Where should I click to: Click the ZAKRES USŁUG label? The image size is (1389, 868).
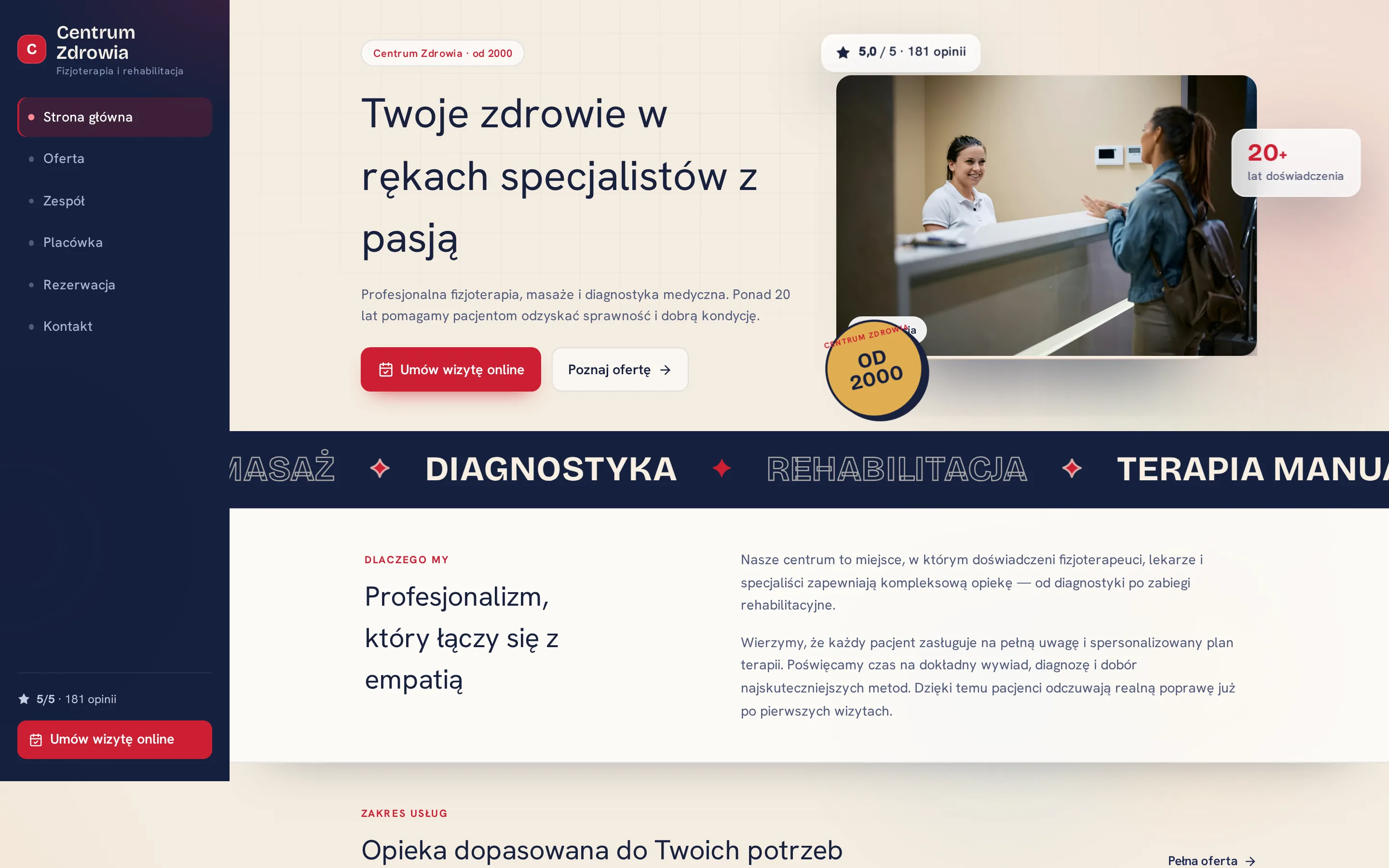(x=404, y=814)
